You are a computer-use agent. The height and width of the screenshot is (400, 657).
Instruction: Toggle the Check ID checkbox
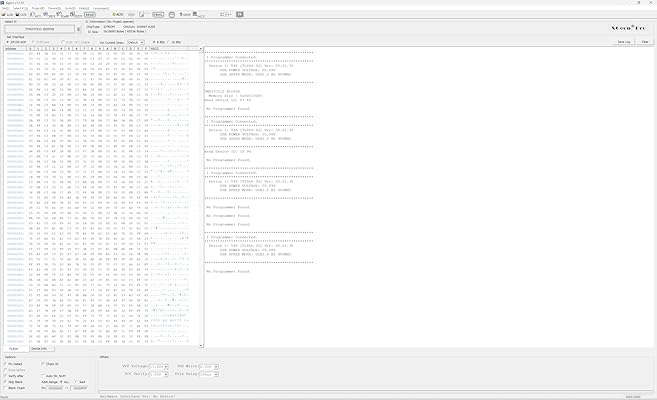pos(43,364)
